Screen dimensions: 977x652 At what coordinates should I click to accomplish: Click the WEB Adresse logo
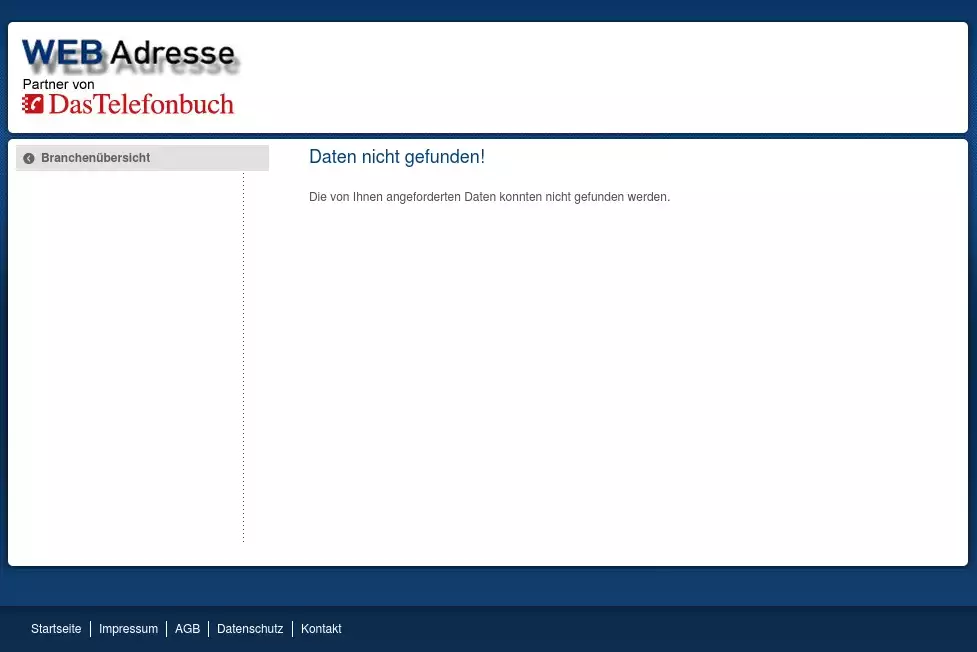click(x=128, y=55)
